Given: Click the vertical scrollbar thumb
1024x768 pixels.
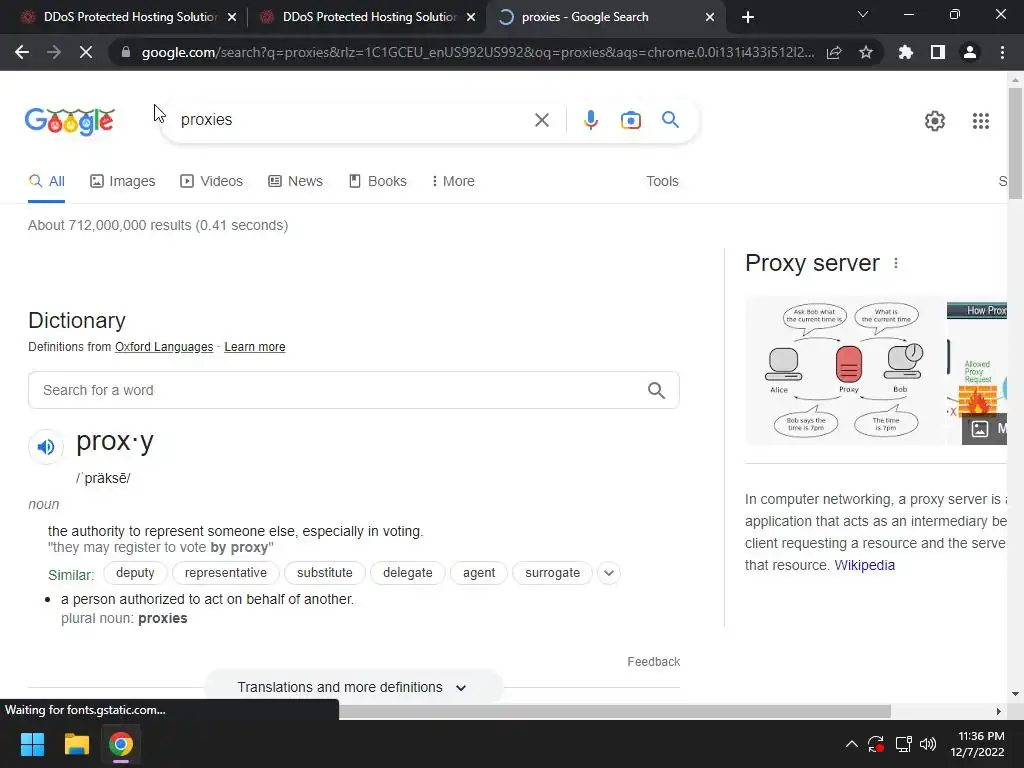Looking at the screenshot, I should coord(1015,144).
